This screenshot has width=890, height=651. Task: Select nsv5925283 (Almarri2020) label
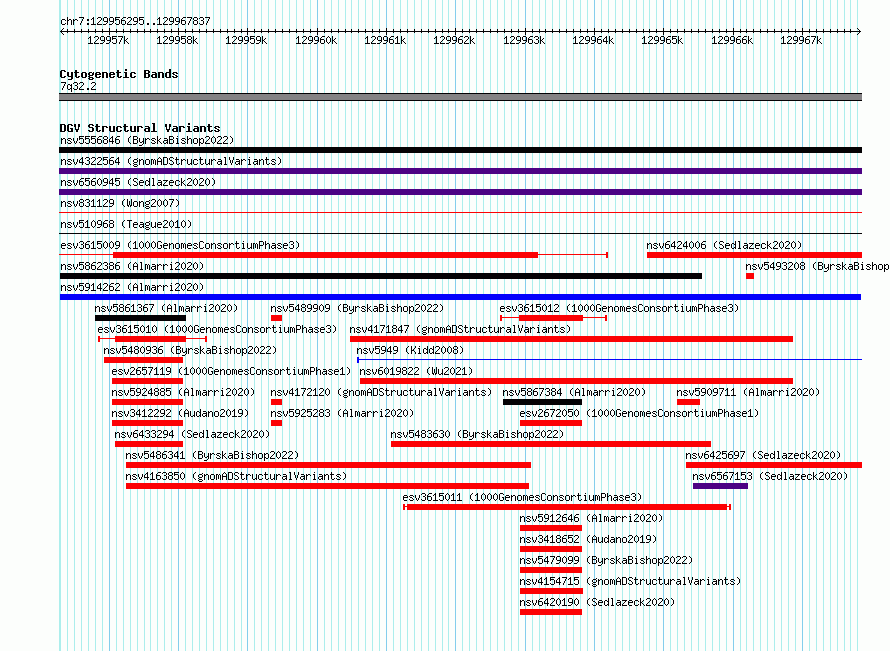point(342,413)
